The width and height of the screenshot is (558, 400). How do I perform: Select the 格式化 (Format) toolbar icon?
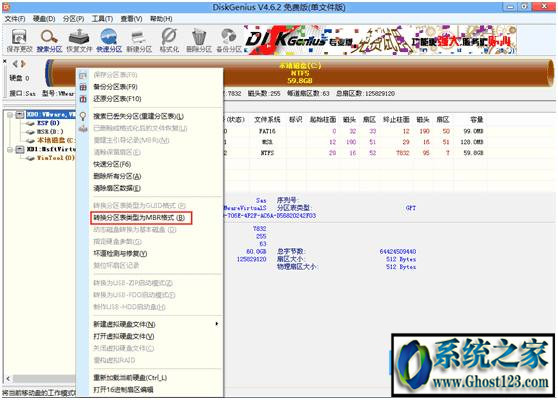[x=169, y=40]
